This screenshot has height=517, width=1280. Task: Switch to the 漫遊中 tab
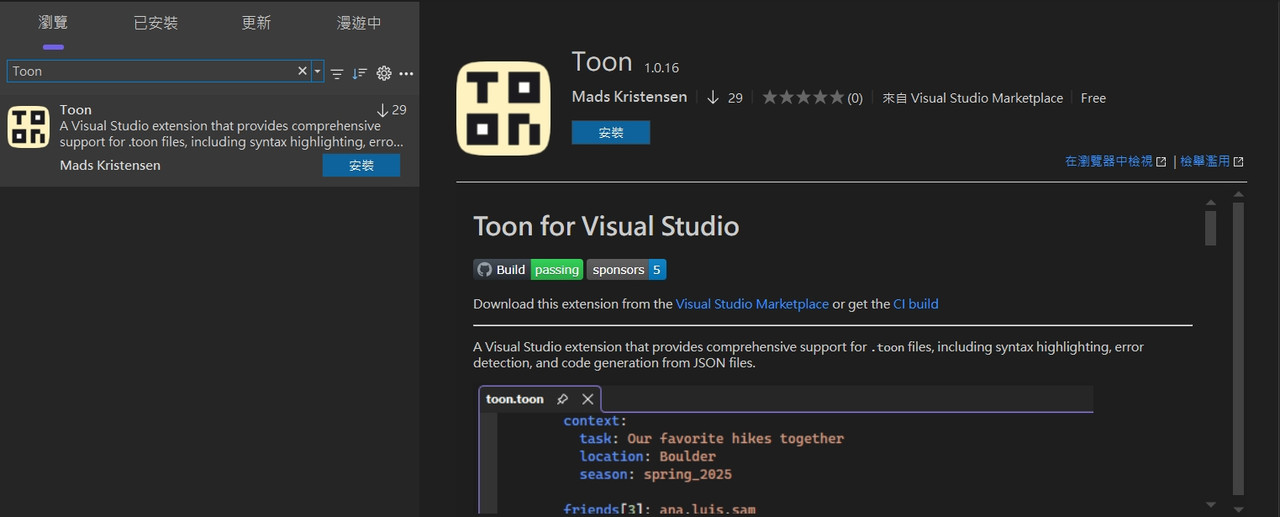pyautogui.click(x=359, y=22)
